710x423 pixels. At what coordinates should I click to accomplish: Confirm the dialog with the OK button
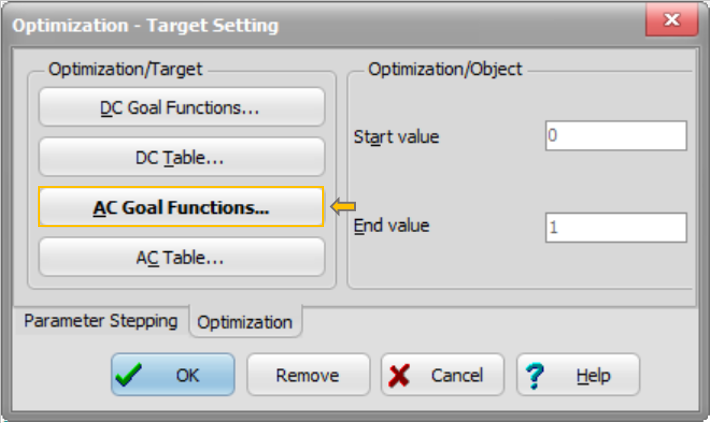[x=173, y=375]
